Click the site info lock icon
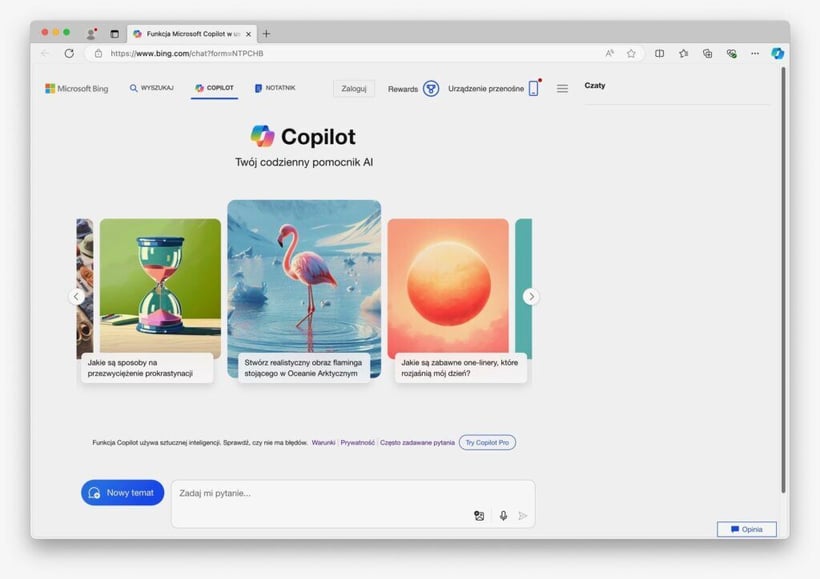Image resolution: width=820 pixels, height=579 pixels. click(98, 53)
